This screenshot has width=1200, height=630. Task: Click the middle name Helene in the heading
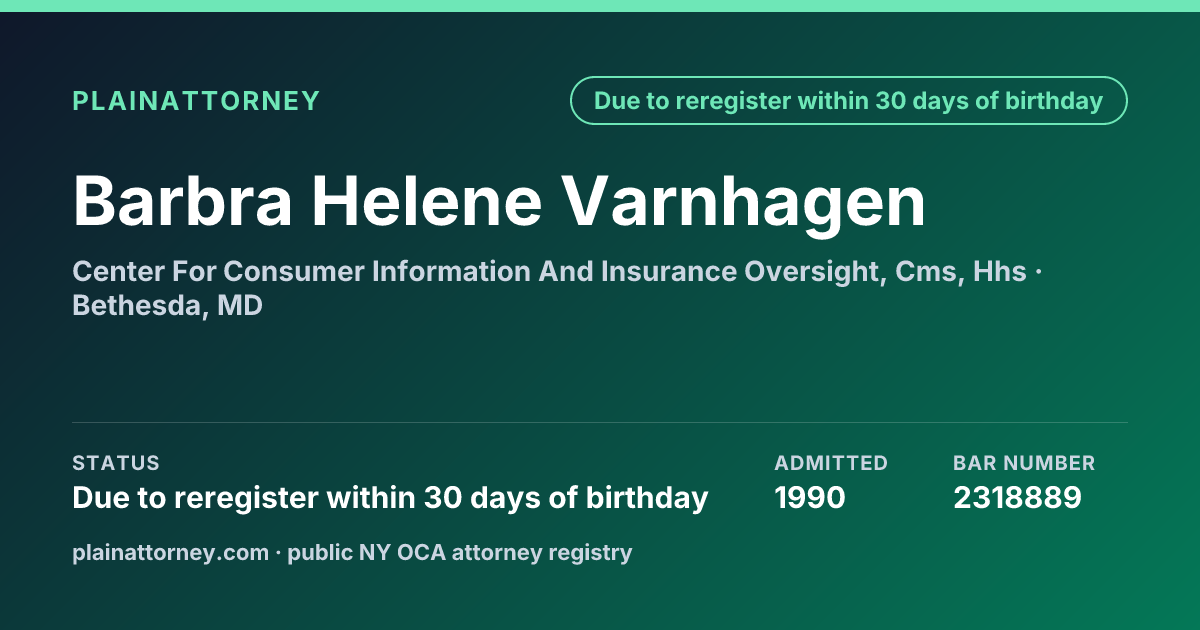[426, 201]
